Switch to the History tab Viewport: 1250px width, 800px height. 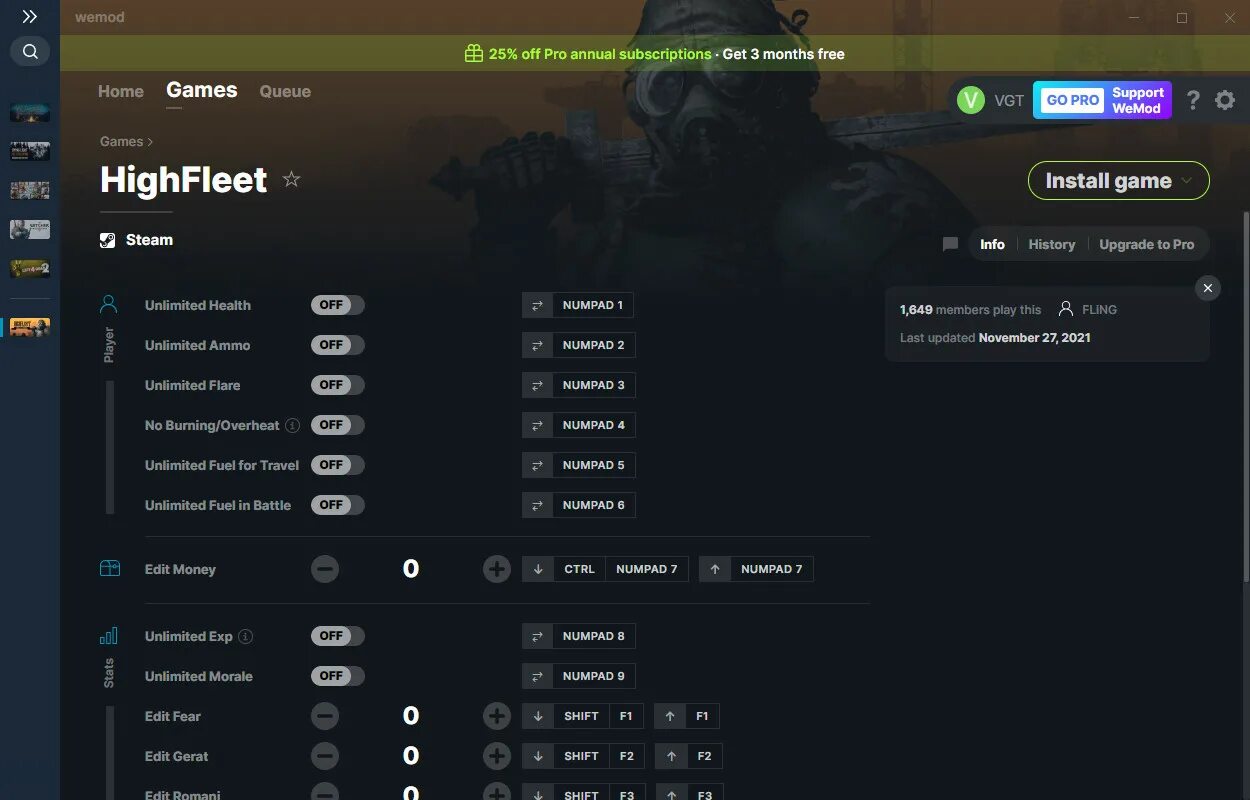point(1052,244)
